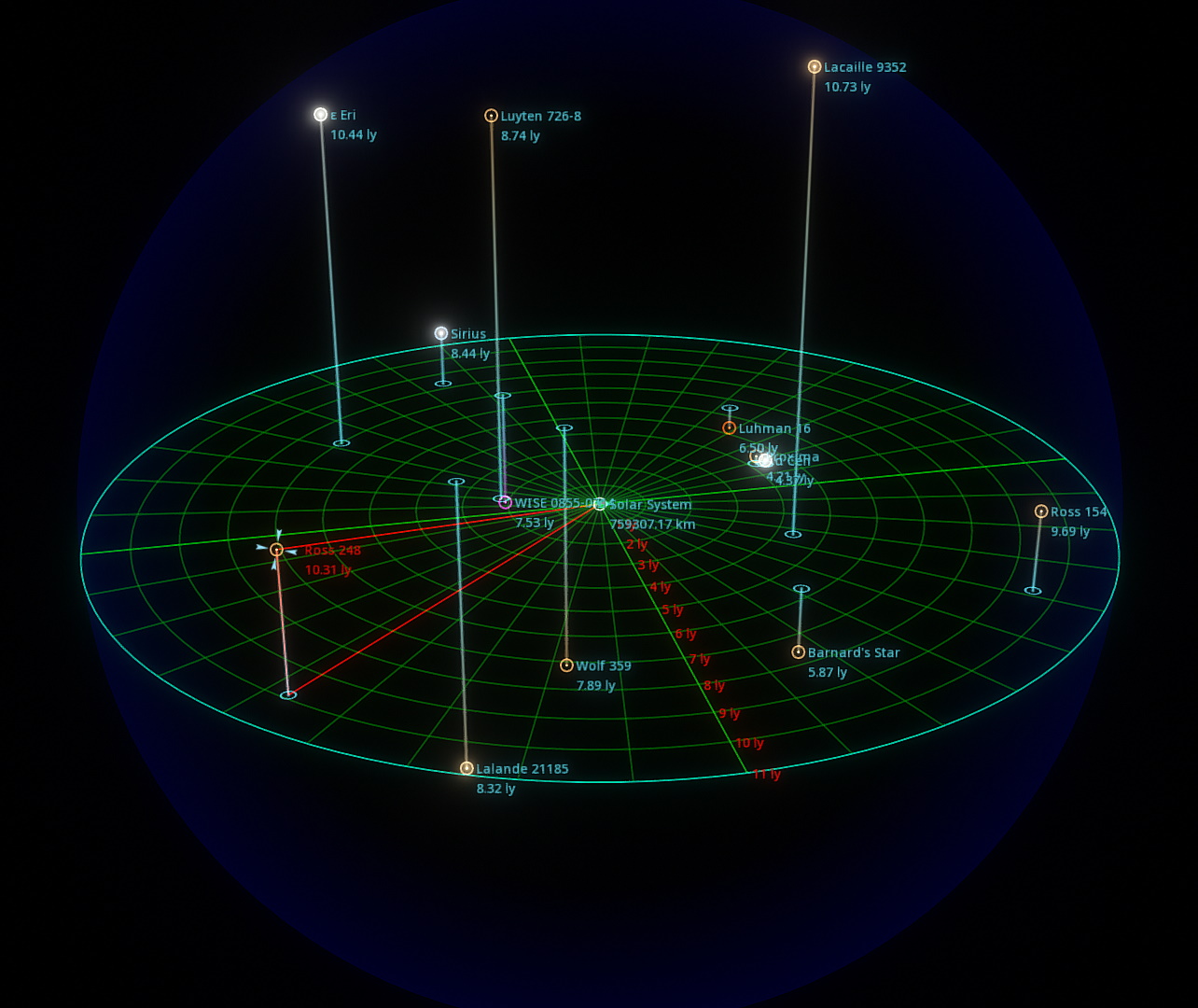
Task: Click the "Luyten 726-8" name label
Action: [x=541, y=116]
